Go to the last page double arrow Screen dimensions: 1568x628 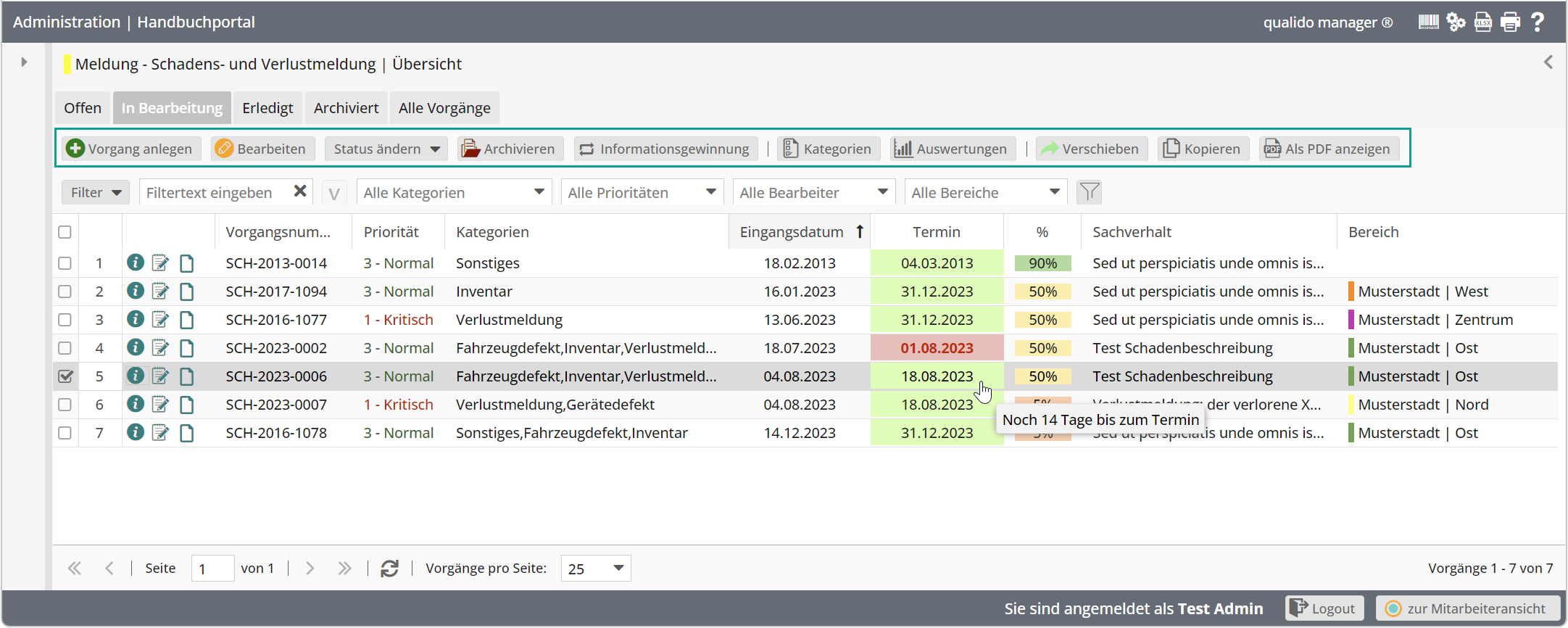pyautogui.click(x=344, y=569)
